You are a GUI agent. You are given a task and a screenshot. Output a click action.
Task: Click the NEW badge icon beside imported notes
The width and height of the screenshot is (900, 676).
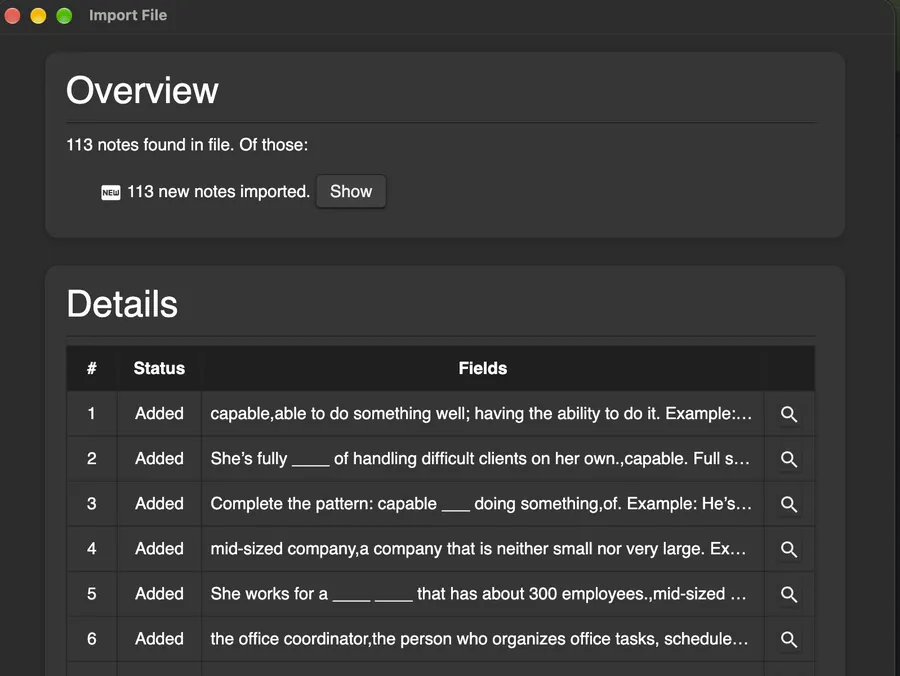point(111,192)
